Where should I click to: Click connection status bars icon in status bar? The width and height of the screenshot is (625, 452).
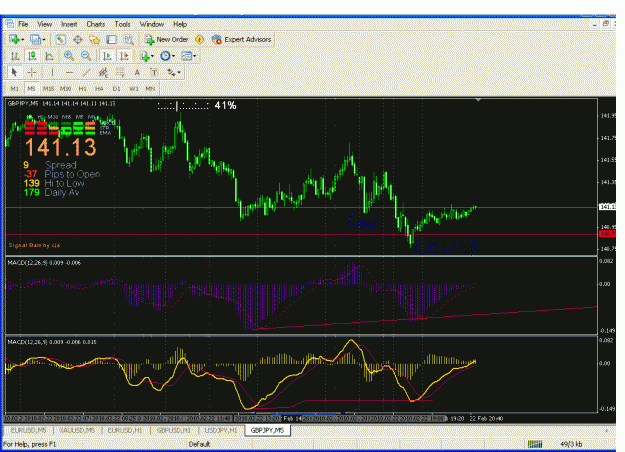(x=535, y=444)
